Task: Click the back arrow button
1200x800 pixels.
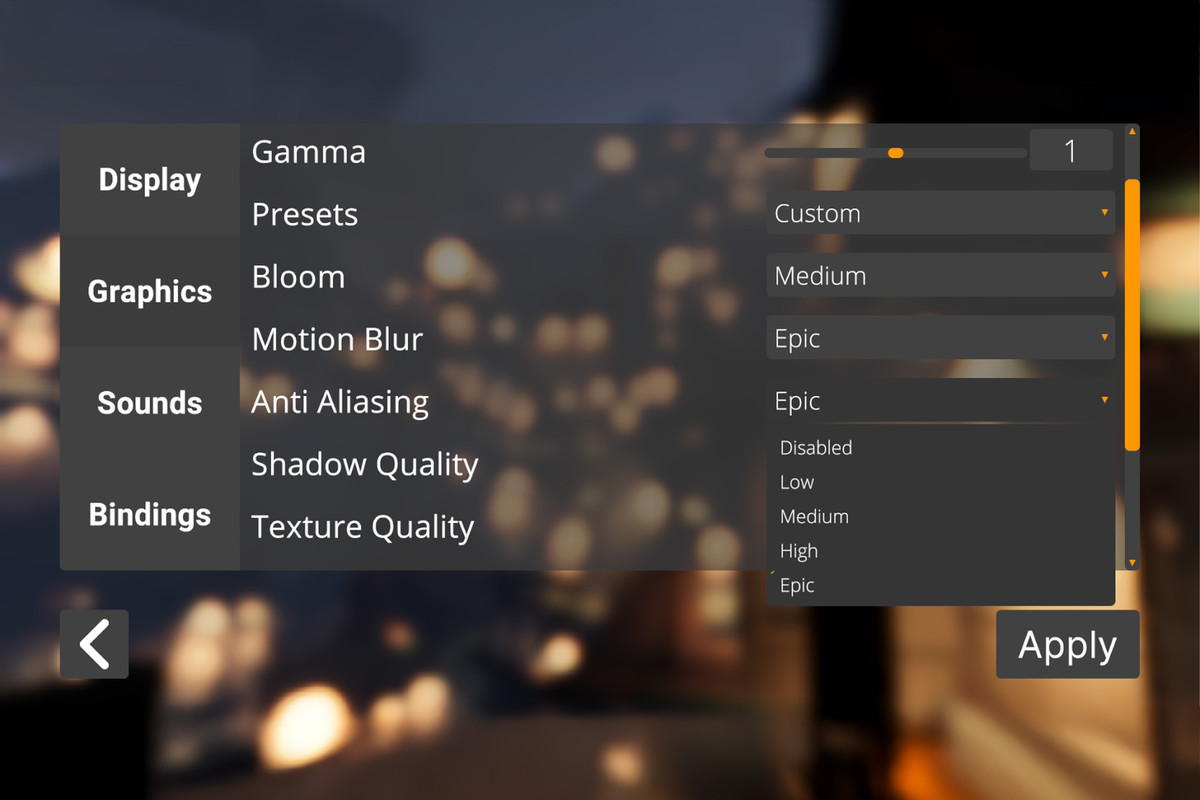Action: tap(93, 644)
